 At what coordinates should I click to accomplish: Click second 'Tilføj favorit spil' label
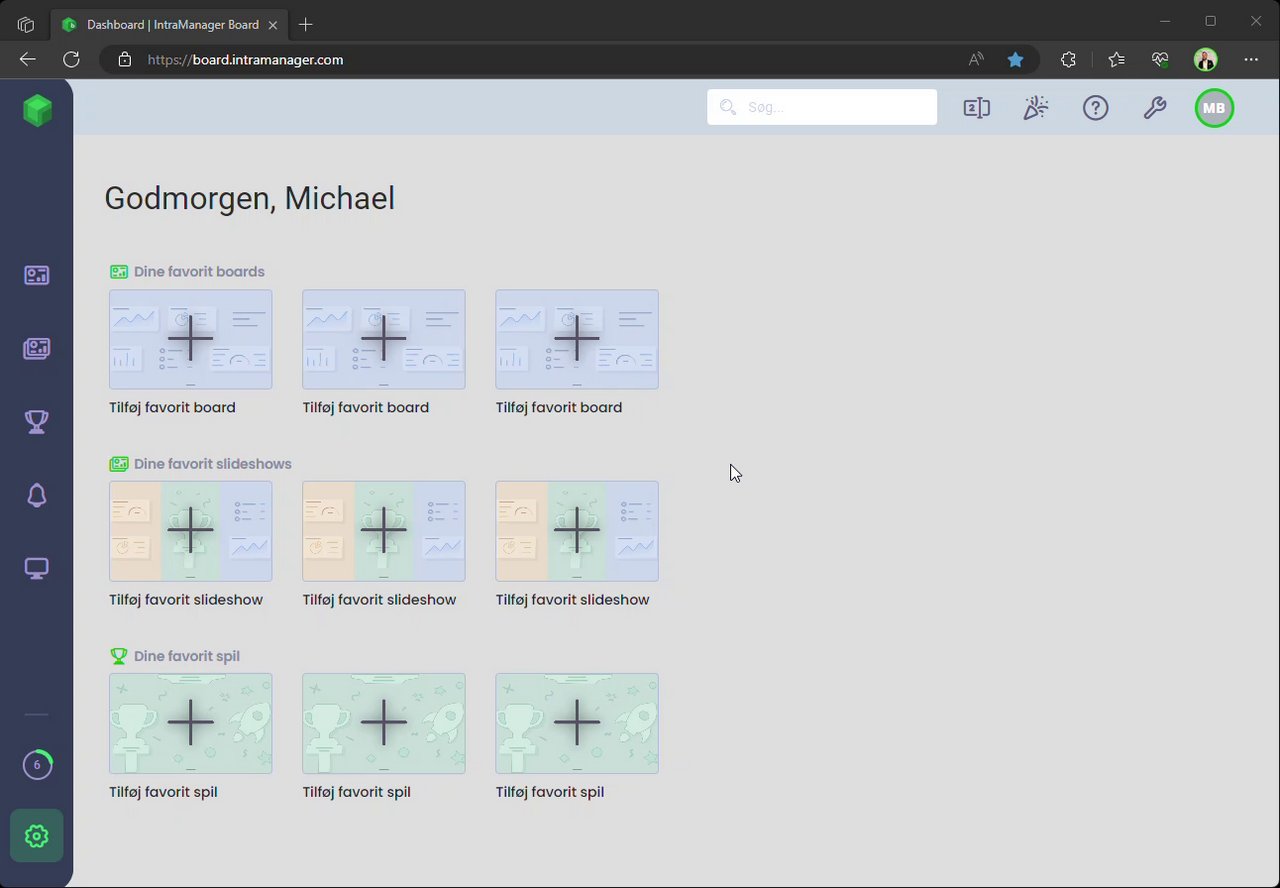point(356,792)
